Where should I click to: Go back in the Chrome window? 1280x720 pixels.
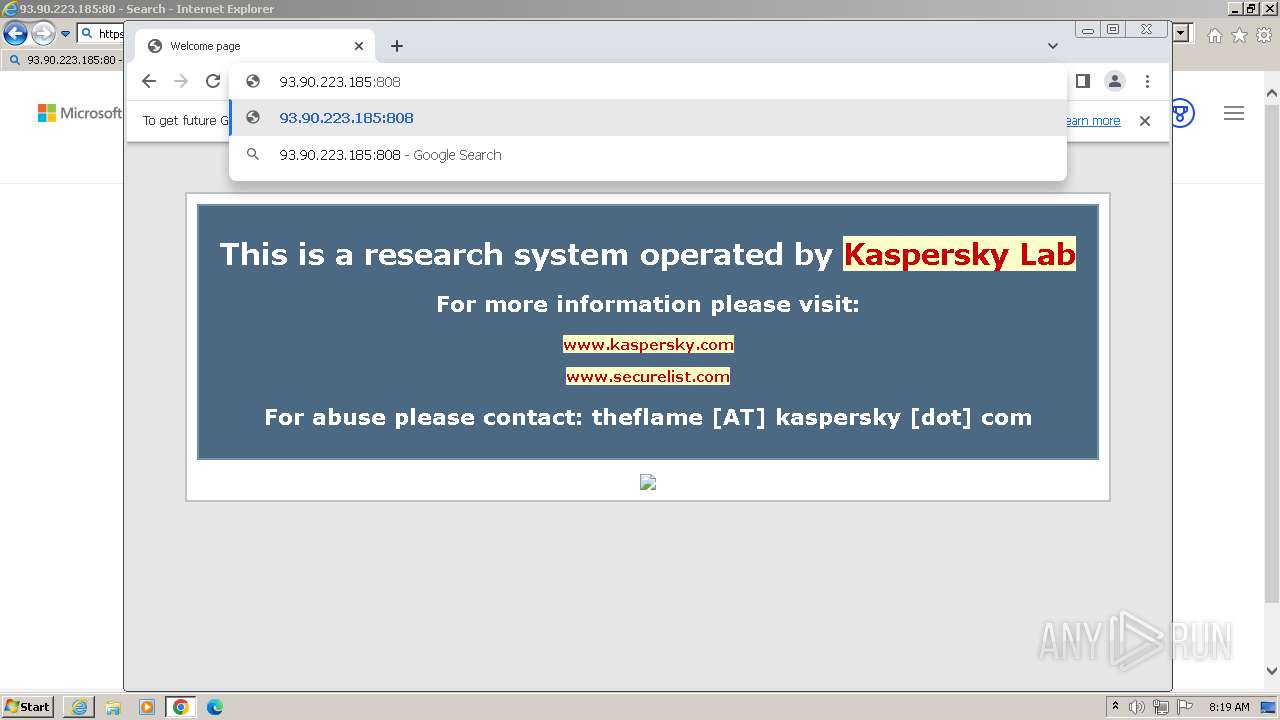click(x=149, y=82)
